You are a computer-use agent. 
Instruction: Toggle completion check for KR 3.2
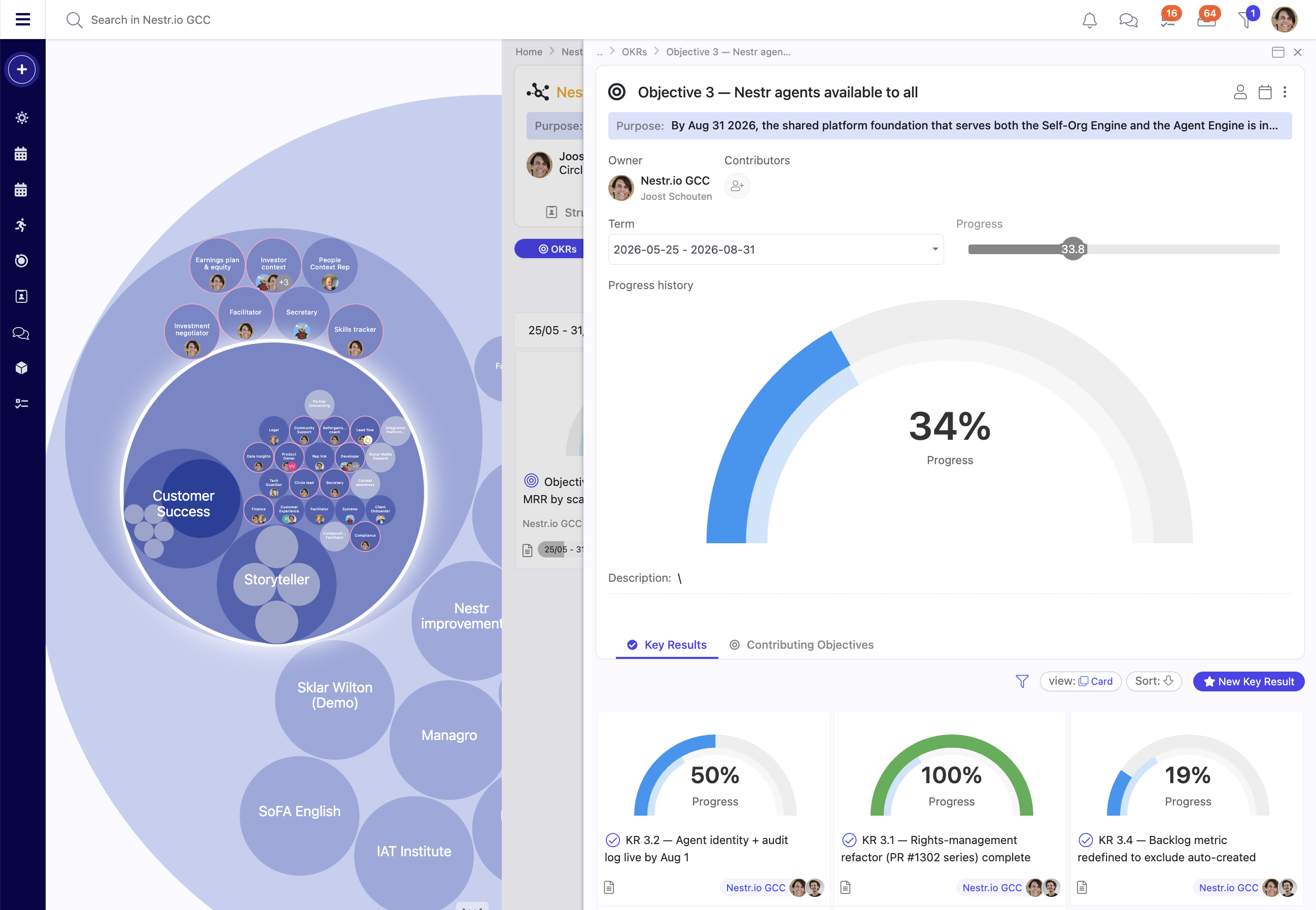(612, 840)
